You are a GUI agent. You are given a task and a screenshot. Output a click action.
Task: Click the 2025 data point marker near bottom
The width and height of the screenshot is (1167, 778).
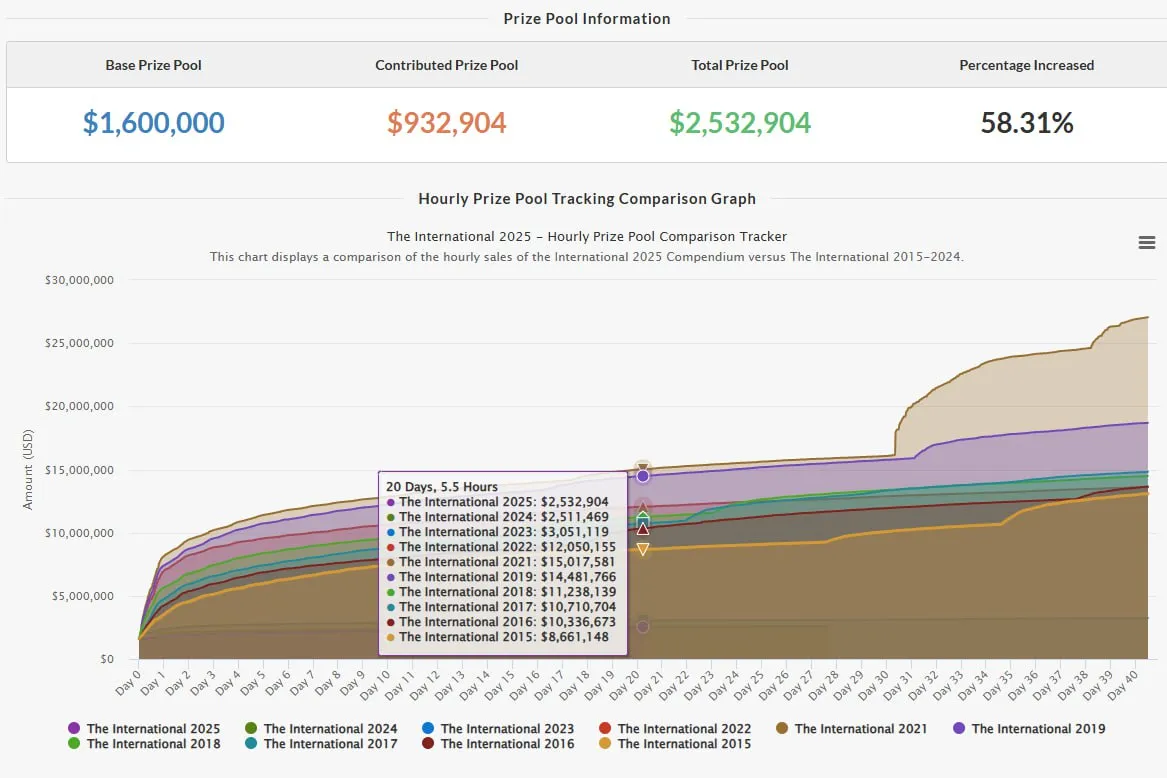[643, 627]
